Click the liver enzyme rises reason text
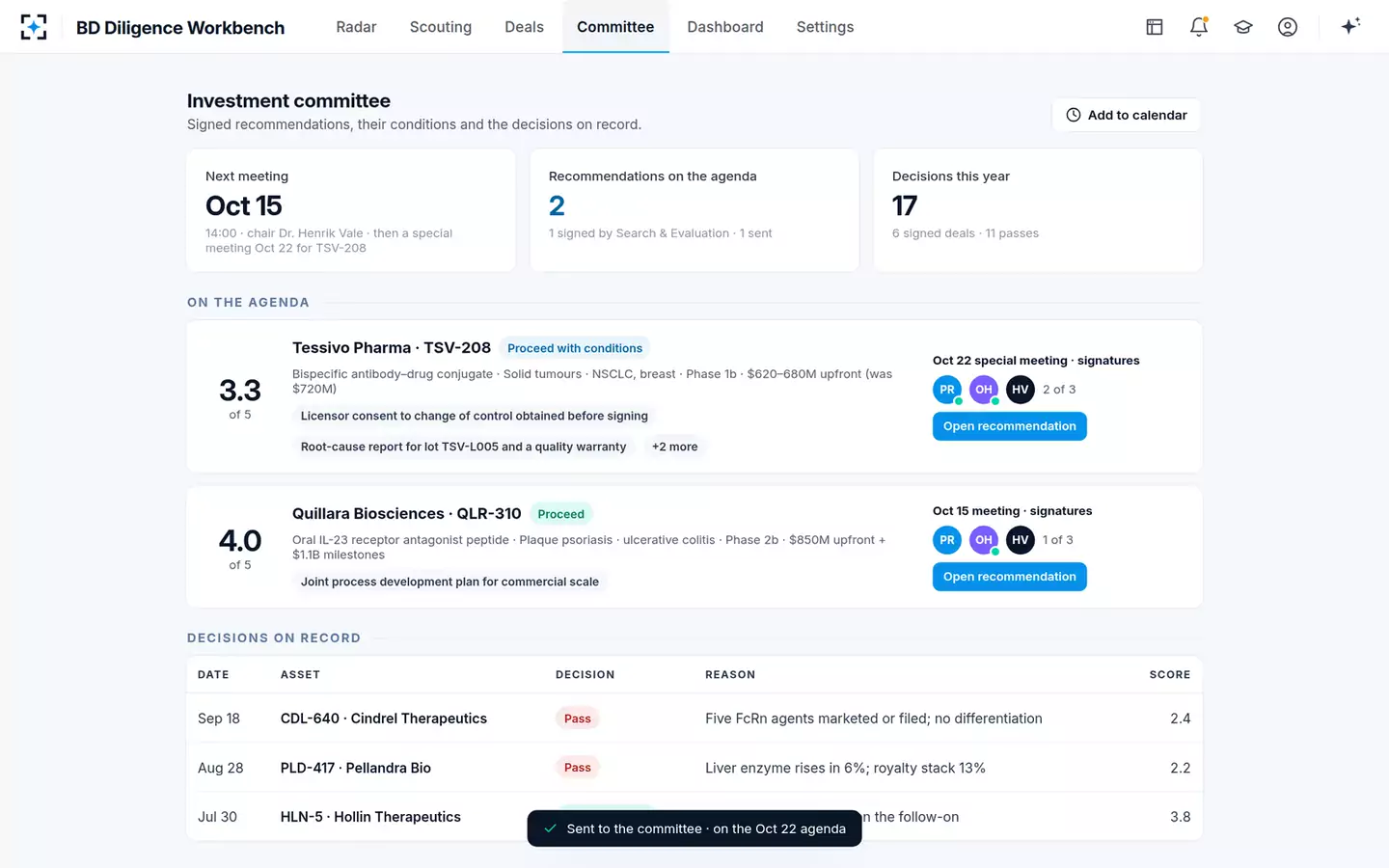 845,768
